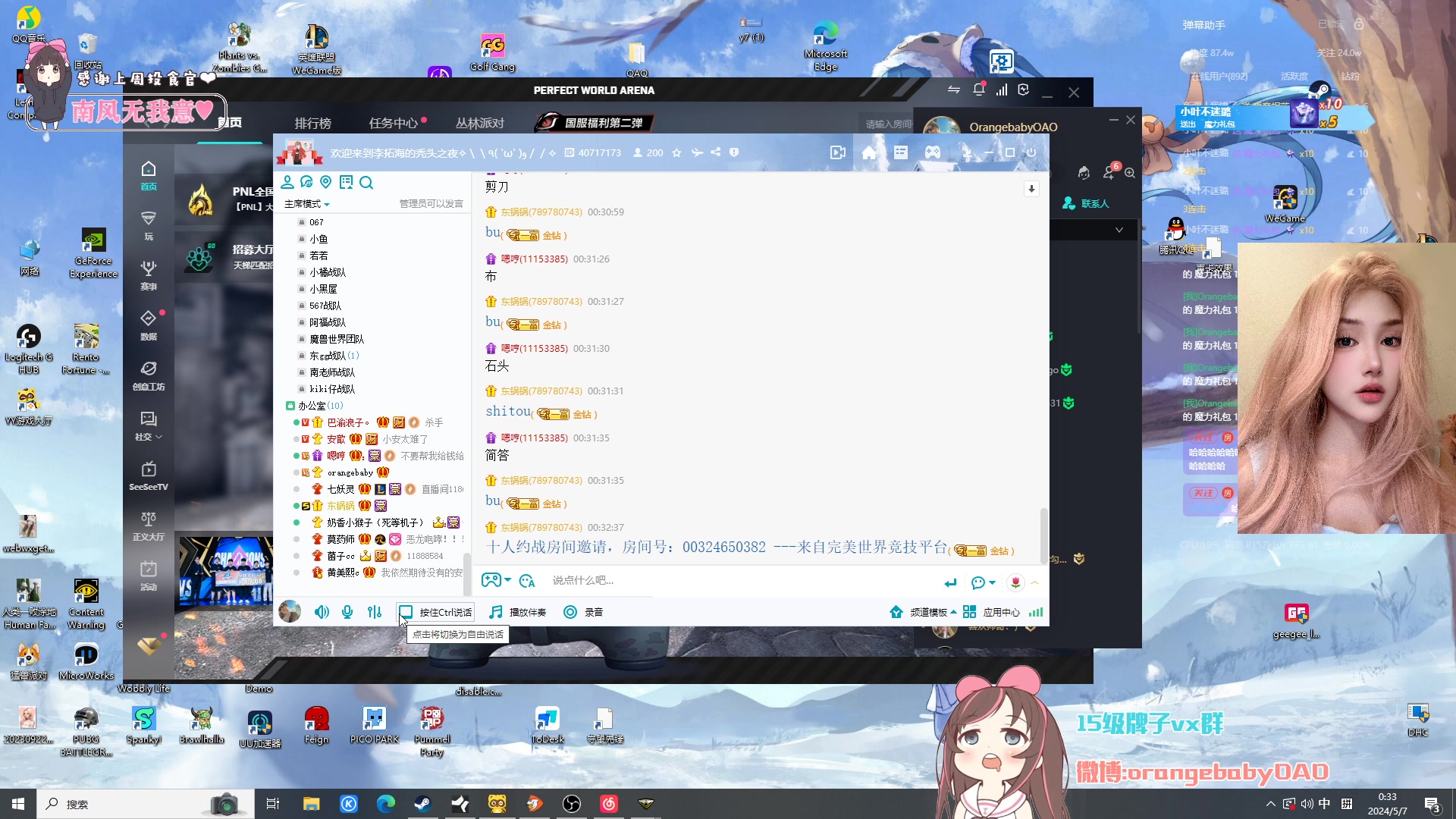Screen dimensions: 1456x819
Task: Open the audio mixer settings icon
Action: pos(375,612)
